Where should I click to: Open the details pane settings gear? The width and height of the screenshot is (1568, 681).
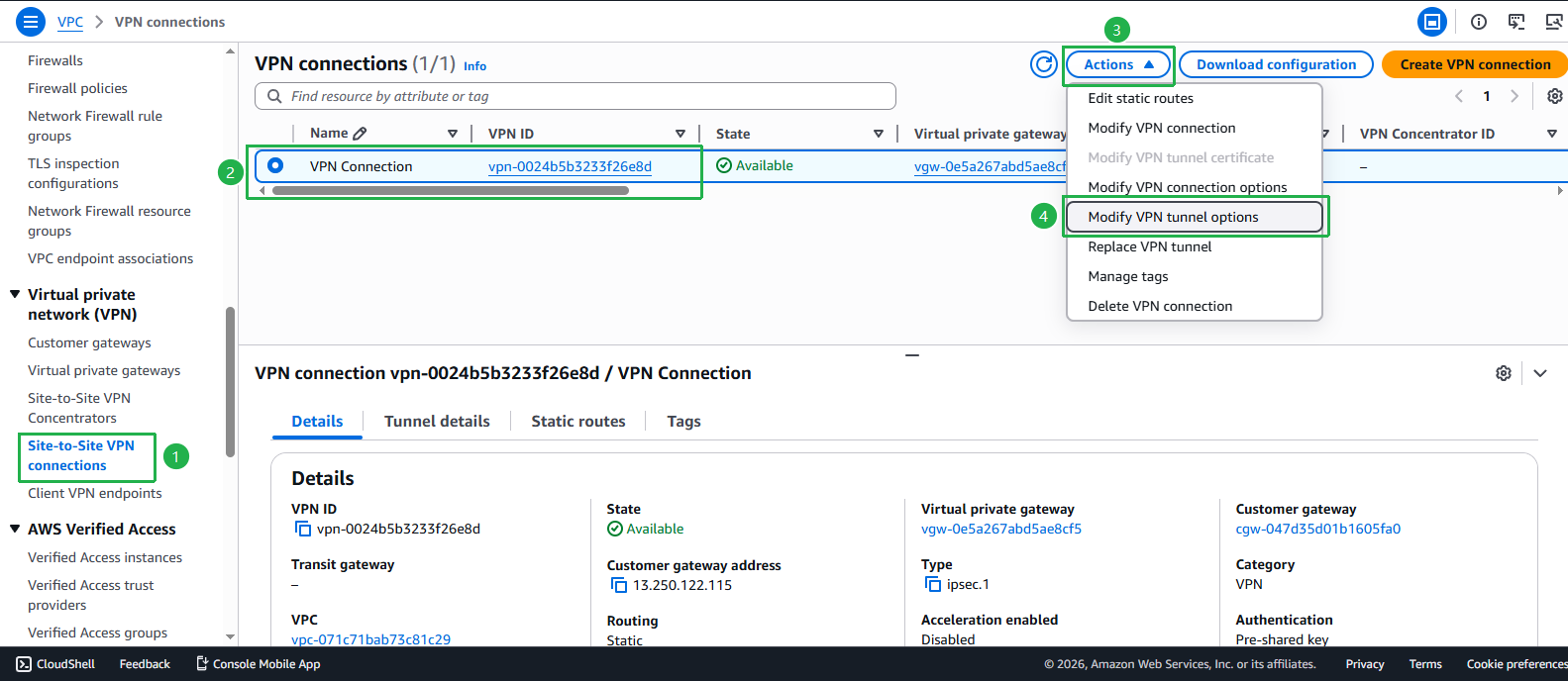1504,373
